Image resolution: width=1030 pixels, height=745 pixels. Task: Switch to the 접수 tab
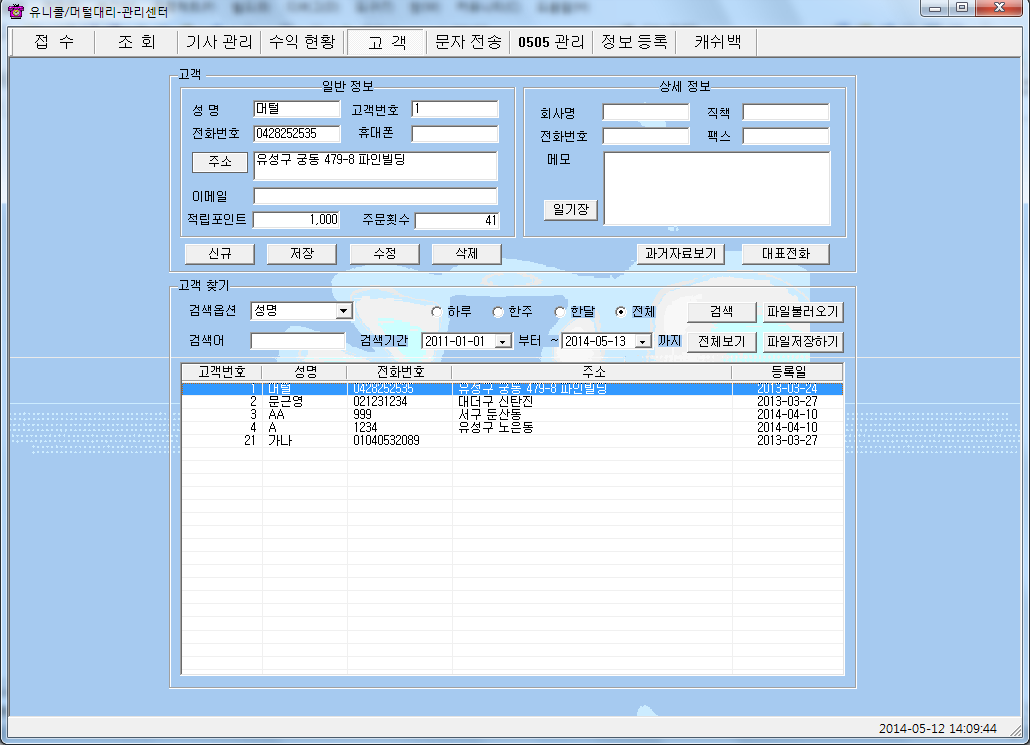click(x=53, y=43)
